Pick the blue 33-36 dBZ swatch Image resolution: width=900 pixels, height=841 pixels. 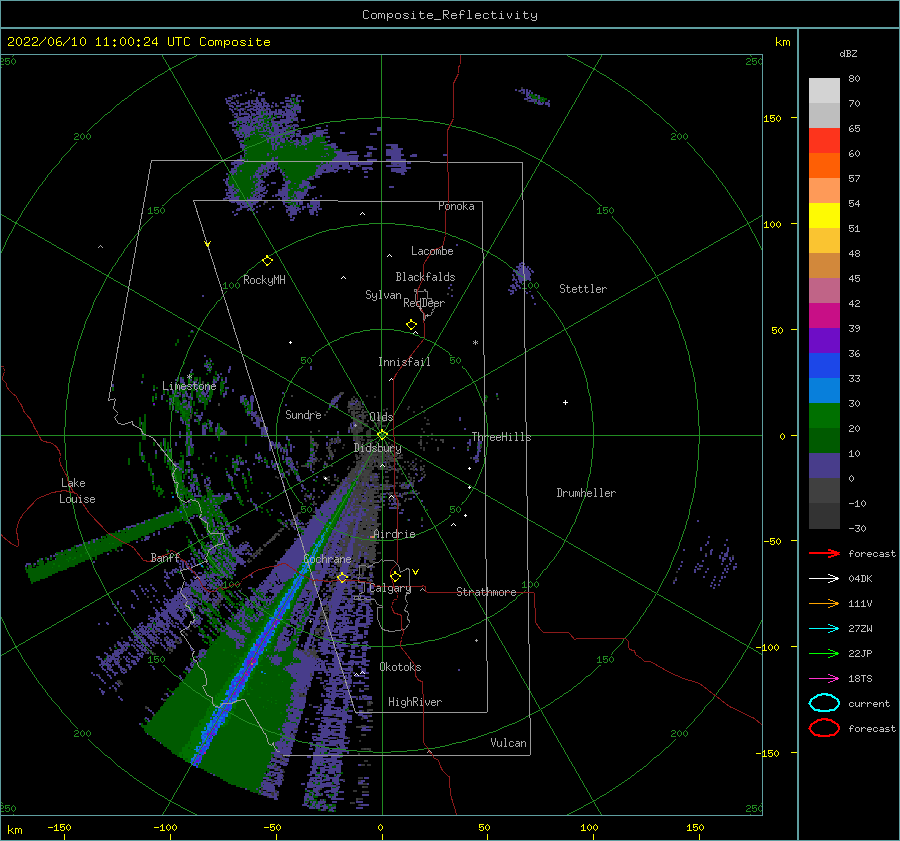pyautogui.click(x=824, y=366)
